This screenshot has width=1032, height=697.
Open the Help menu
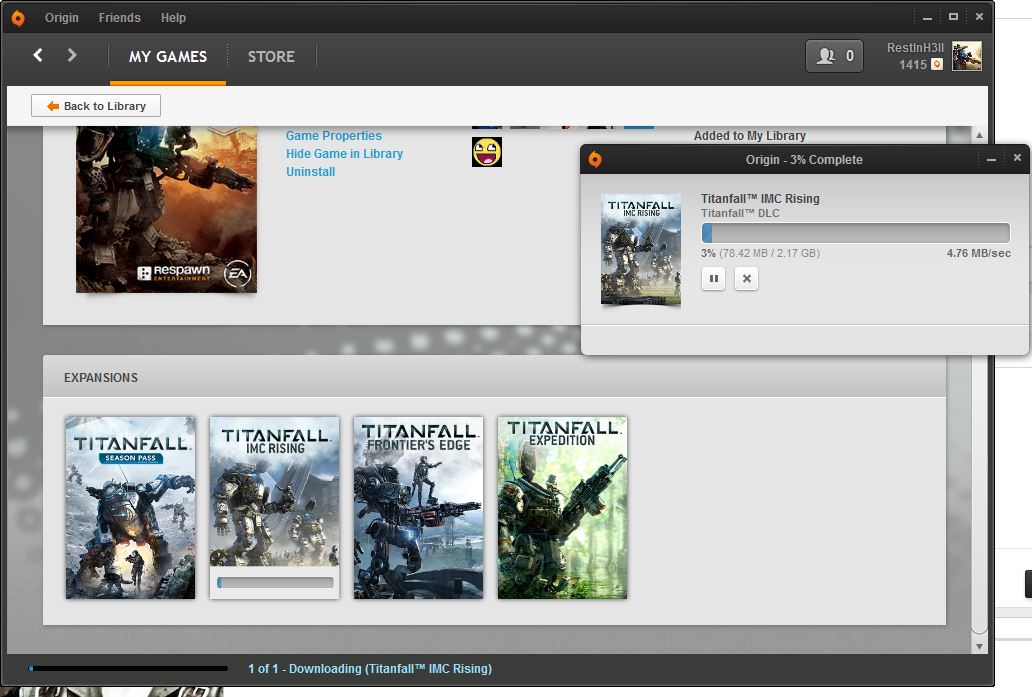(173, 18)
